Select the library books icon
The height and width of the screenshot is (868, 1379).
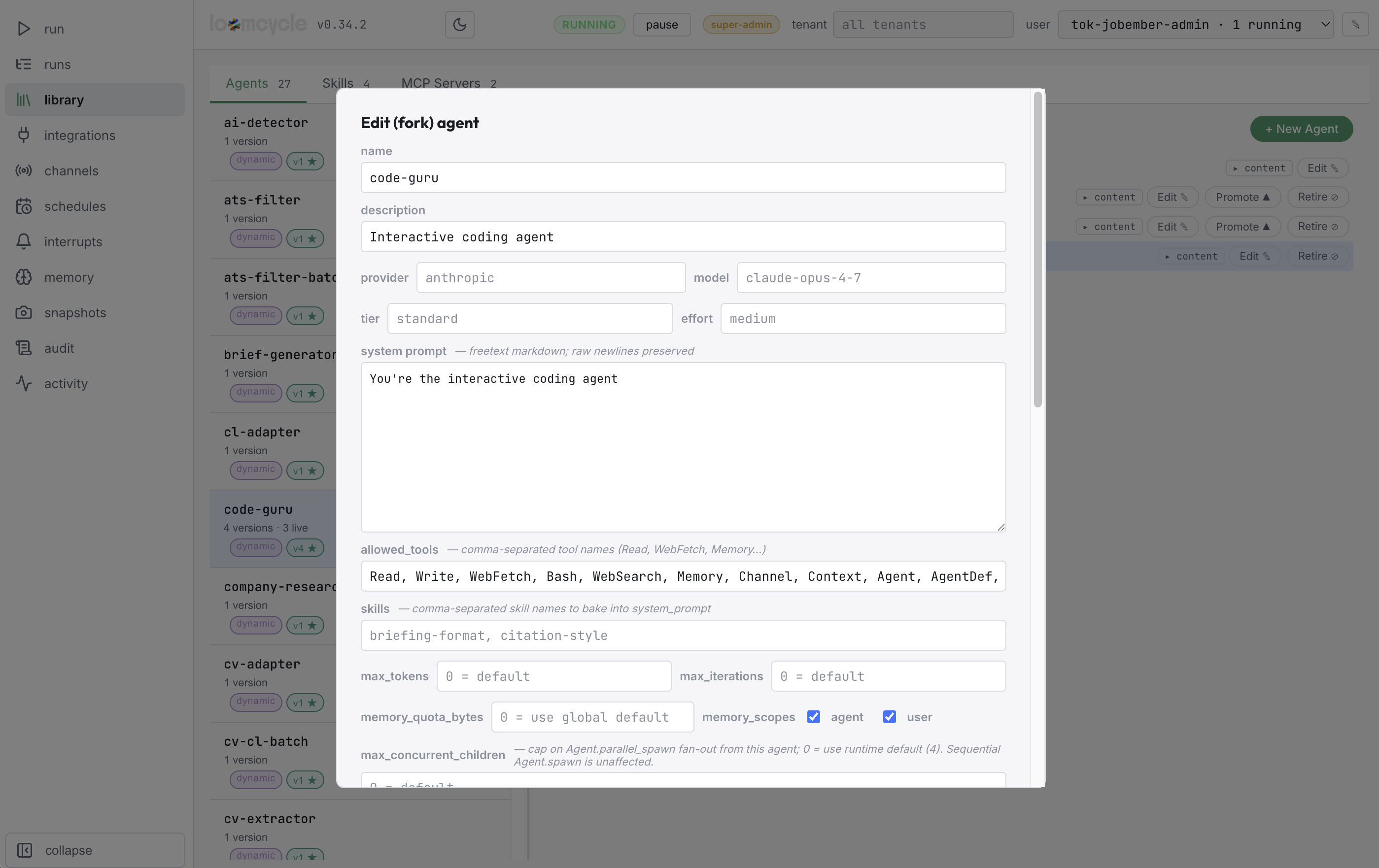[24, 100]
